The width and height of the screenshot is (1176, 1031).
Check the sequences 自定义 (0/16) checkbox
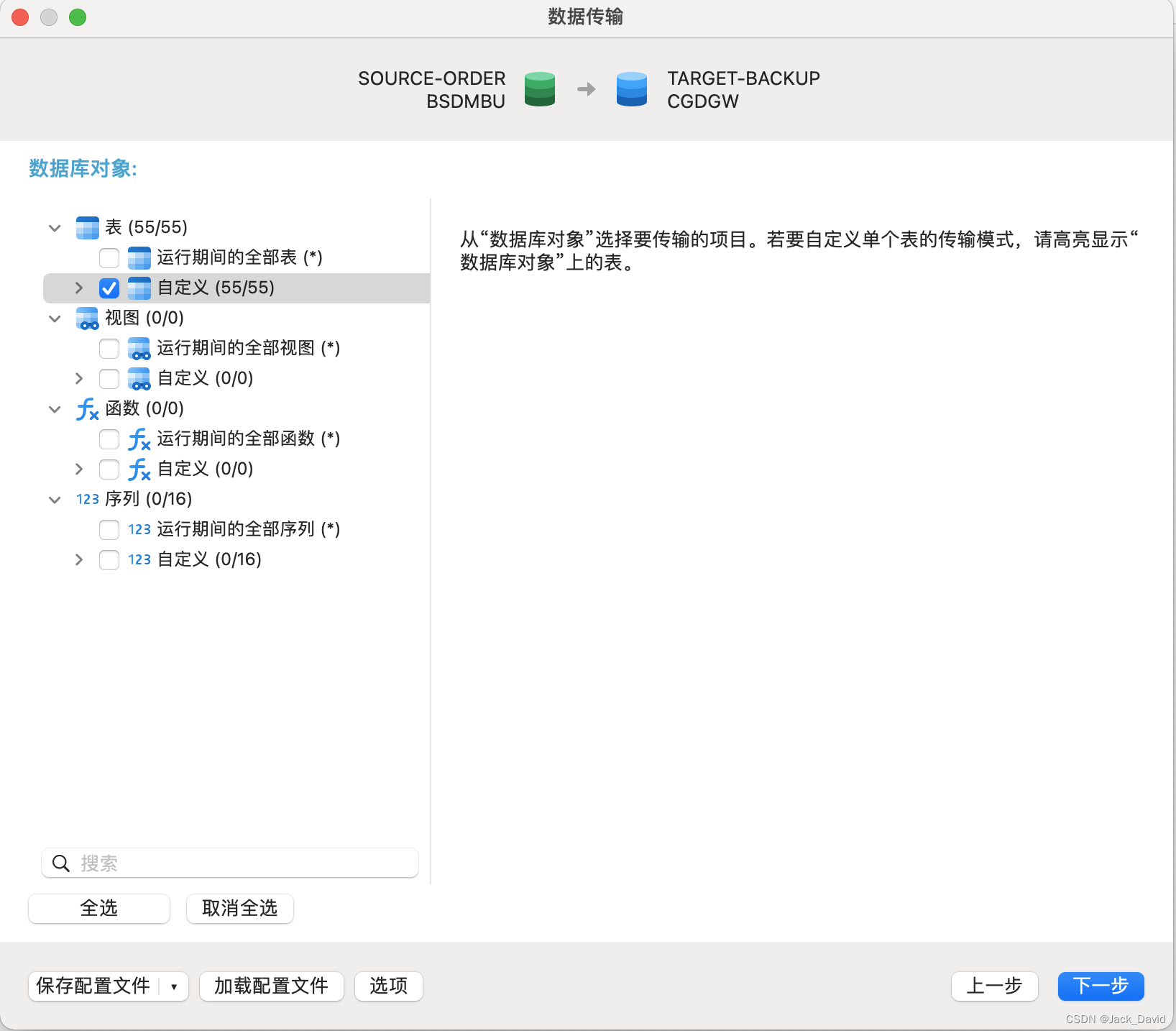(x=109, y=560)
